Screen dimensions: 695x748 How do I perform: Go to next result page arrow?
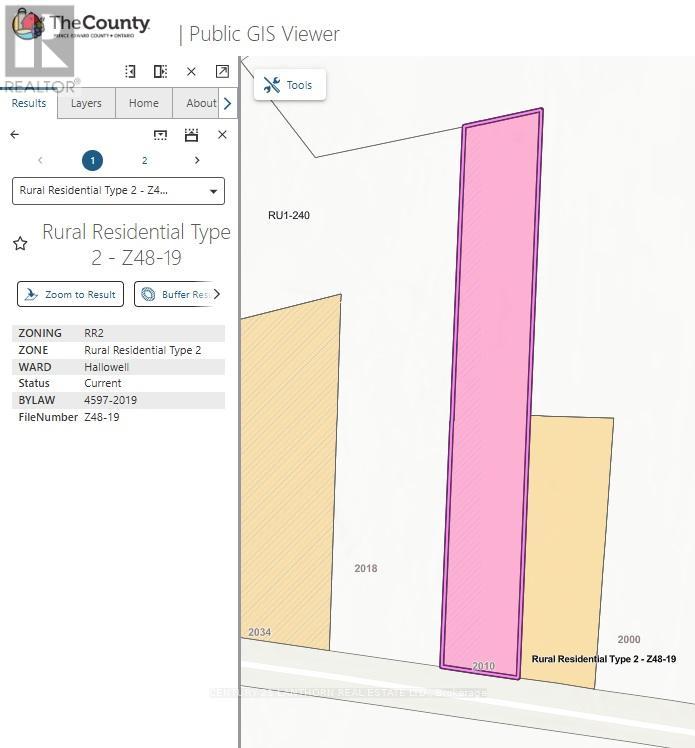click(197, 161)
